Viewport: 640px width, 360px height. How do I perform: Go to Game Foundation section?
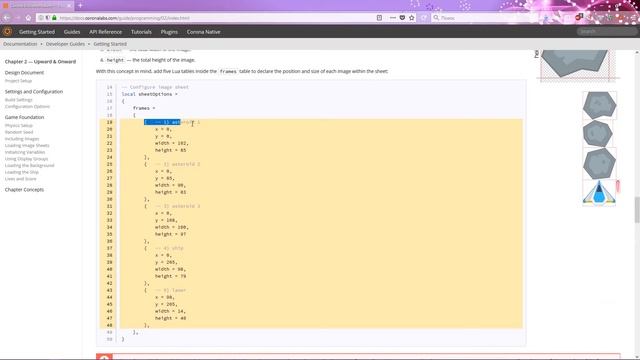(x=24, y=117)
